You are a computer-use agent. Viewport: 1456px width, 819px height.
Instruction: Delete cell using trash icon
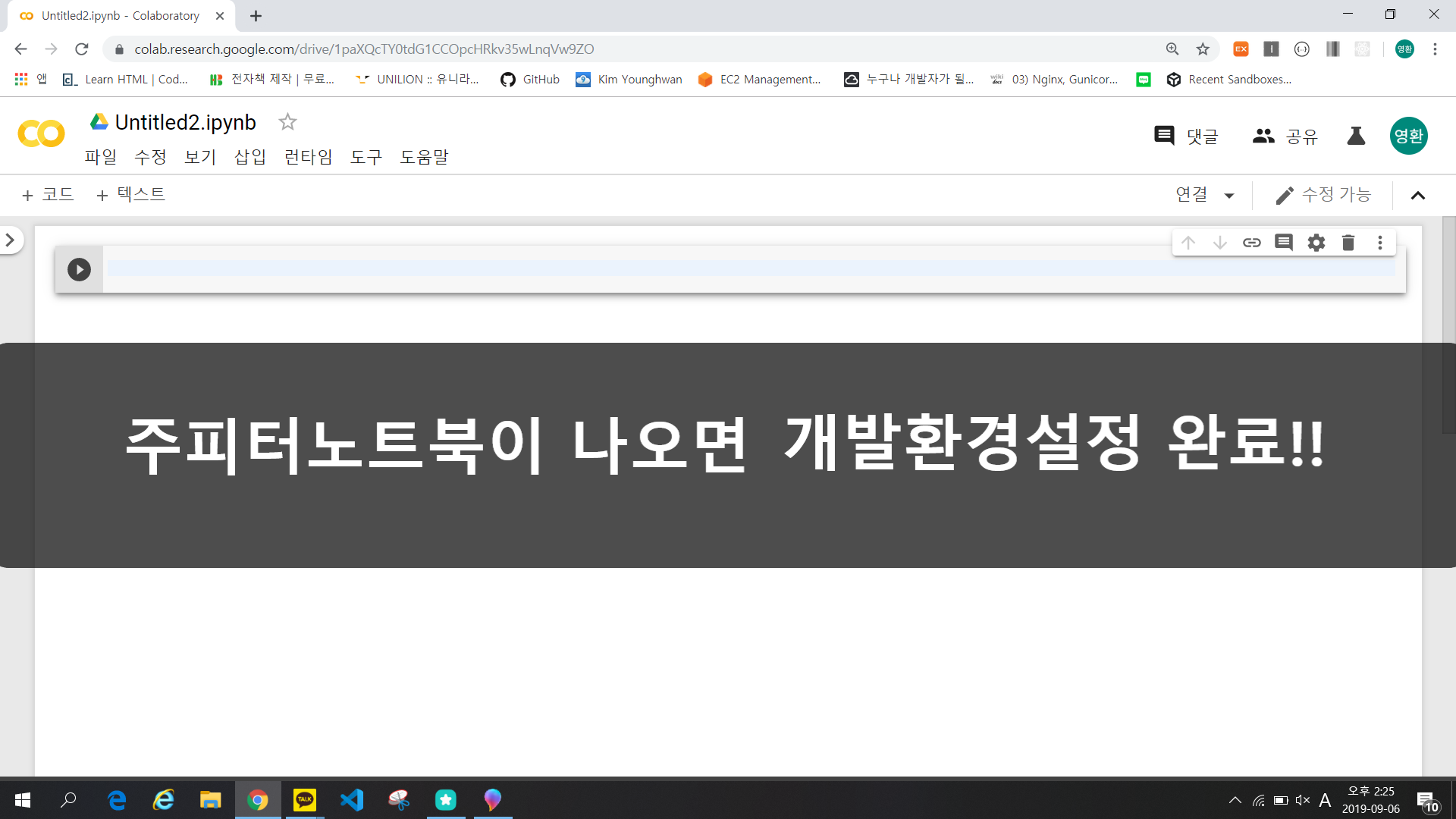pos(1348,243)
